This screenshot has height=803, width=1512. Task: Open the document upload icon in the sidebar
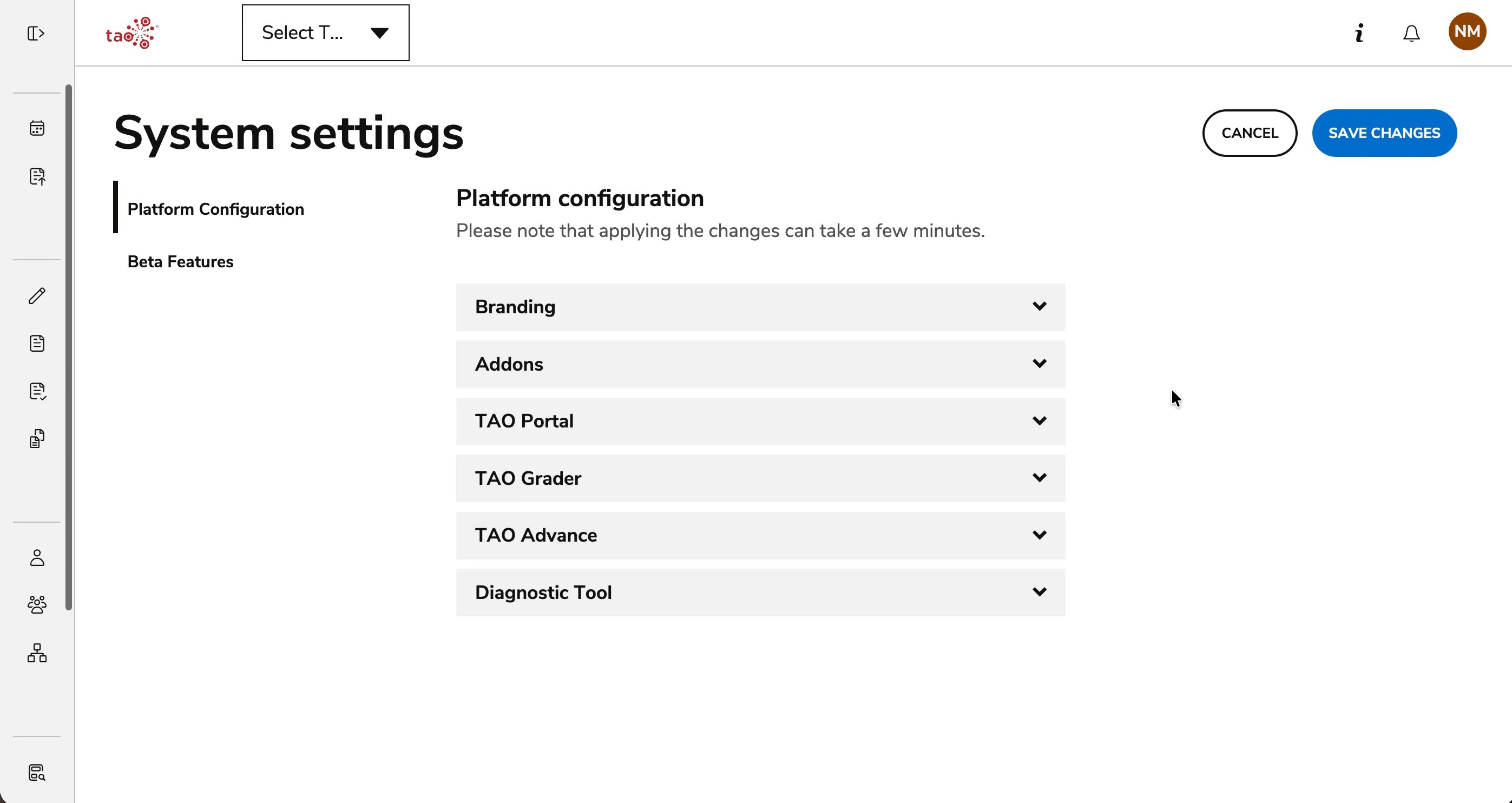(37, 176)
